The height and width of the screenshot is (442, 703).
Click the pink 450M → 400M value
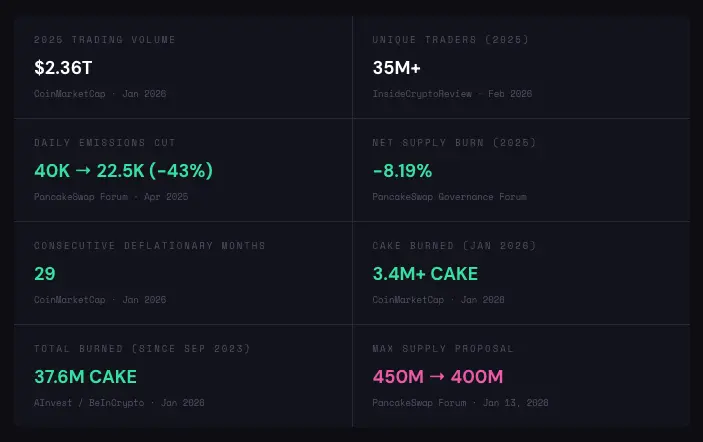pos(437,377)
